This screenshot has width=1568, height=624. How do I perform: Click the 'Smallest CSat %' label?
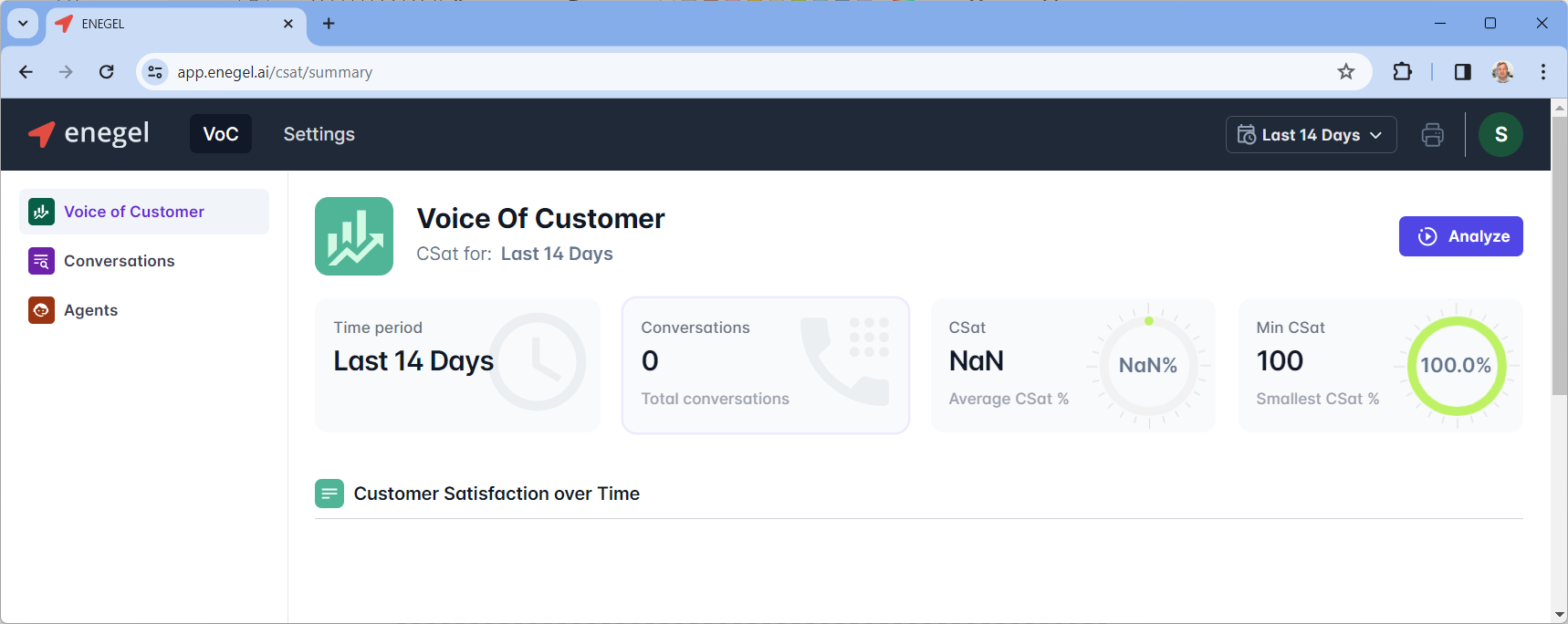click(x=1317, y=399)
